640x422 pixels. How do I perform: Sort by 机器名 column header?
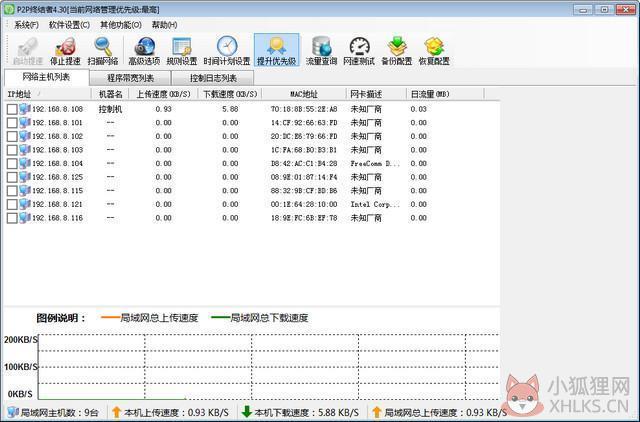coord(110,94)
